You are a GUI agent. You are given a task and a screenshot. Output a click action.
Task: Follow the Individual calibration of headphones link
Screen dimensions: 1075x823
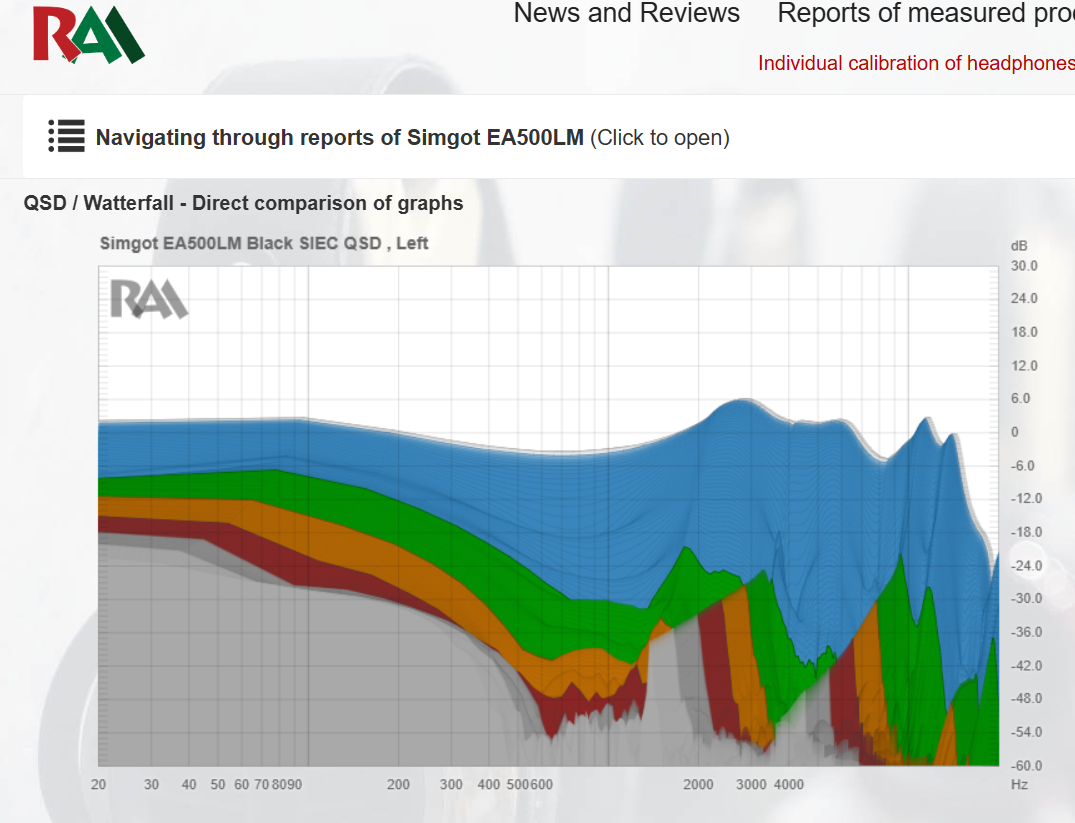pyautogui.click(x=916, y=63)
